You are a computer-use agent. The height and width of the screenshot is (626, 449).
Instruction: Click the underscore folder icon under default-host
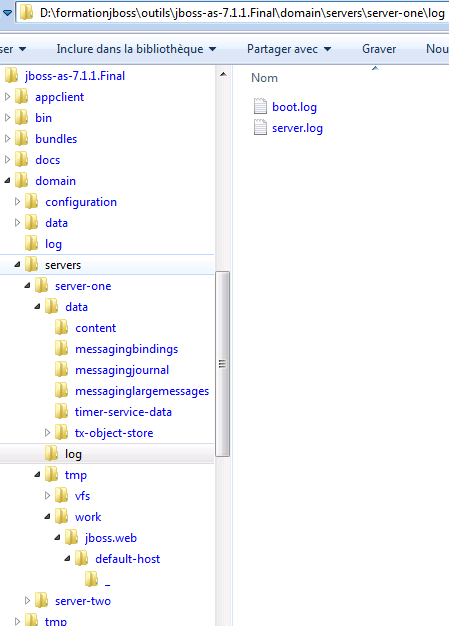tap(91, 580)
